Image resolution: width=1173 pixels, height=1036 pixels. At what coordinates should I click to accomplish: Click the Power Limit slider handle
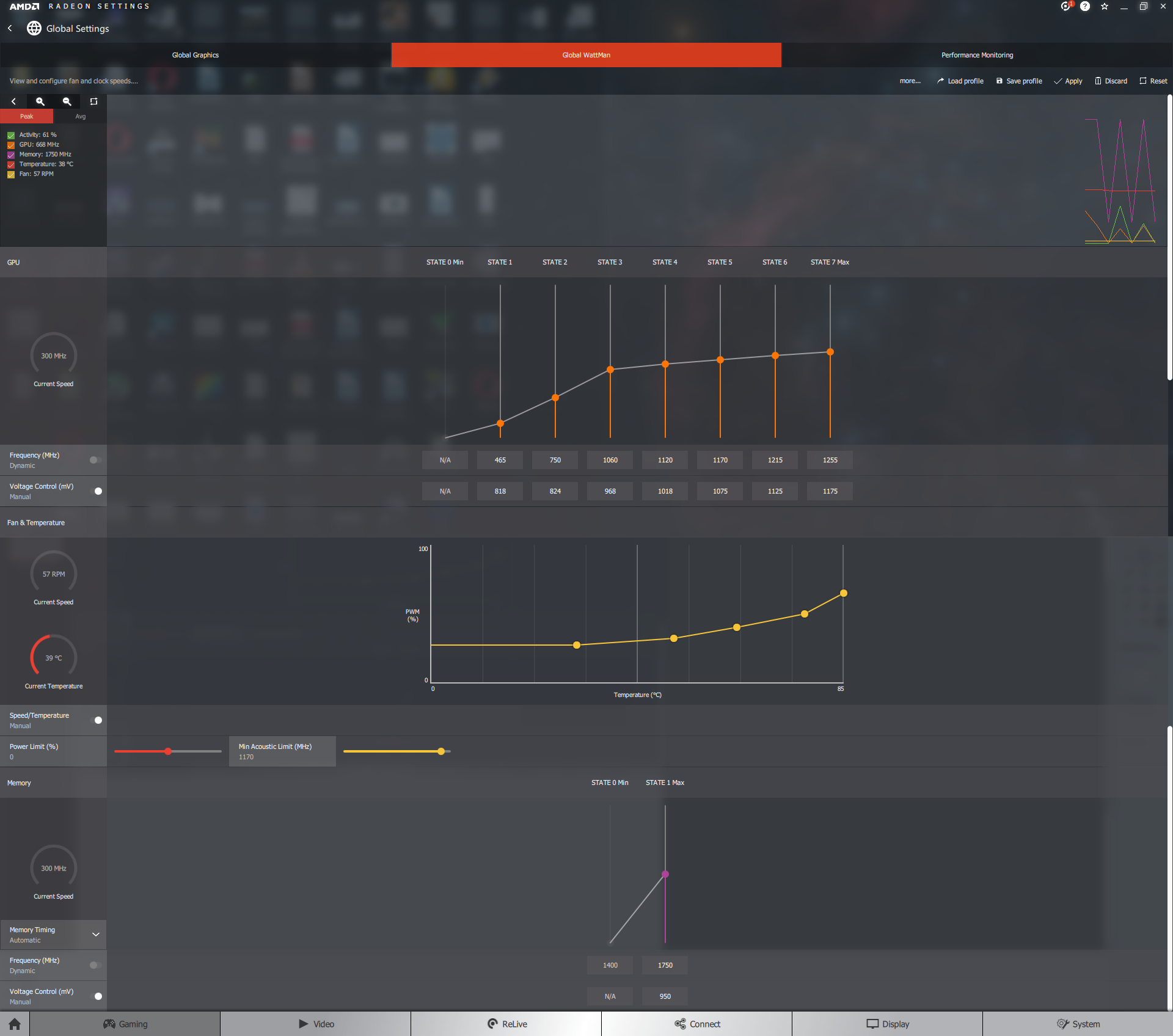(168, 751)
